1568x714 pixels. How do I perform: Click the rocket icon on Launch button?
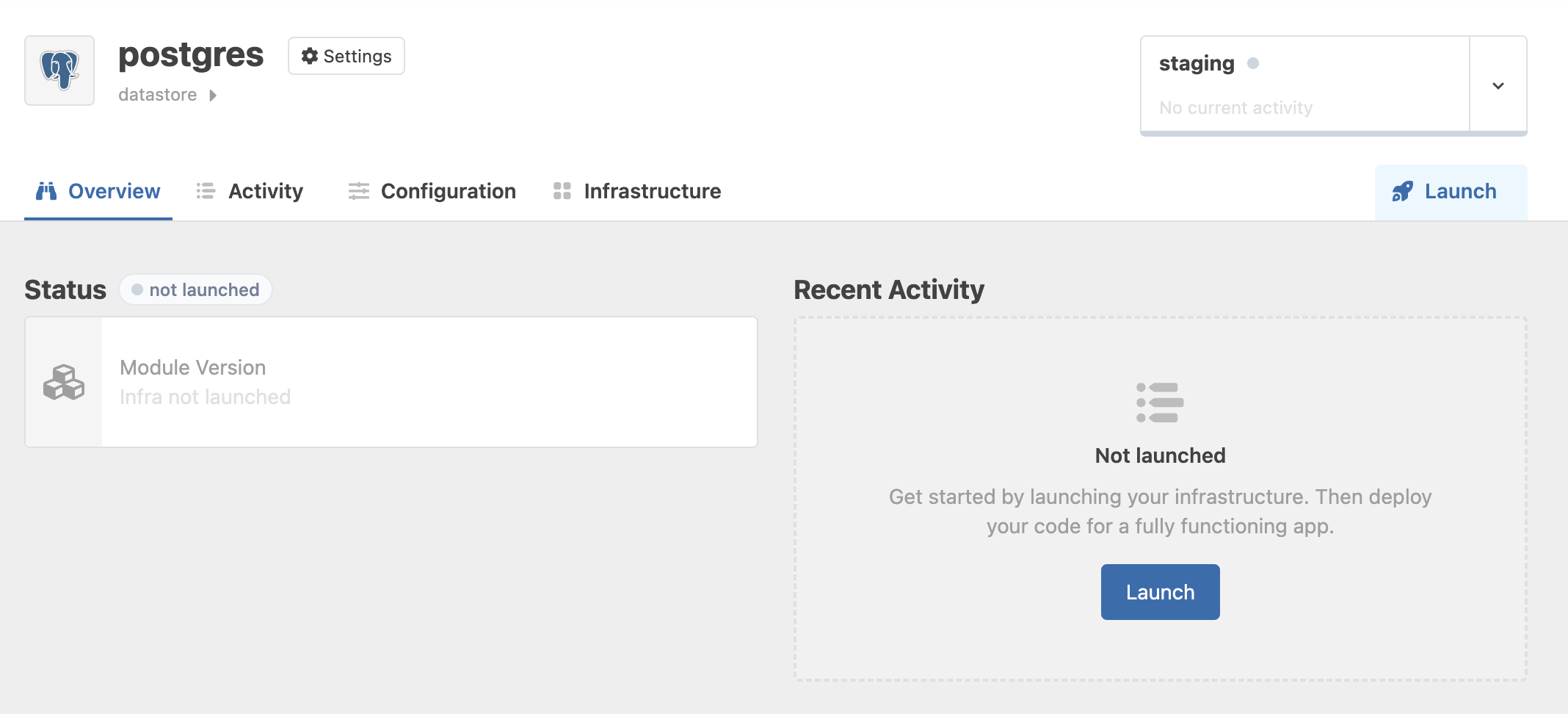pyautogui.click(x=1401, y=191)
